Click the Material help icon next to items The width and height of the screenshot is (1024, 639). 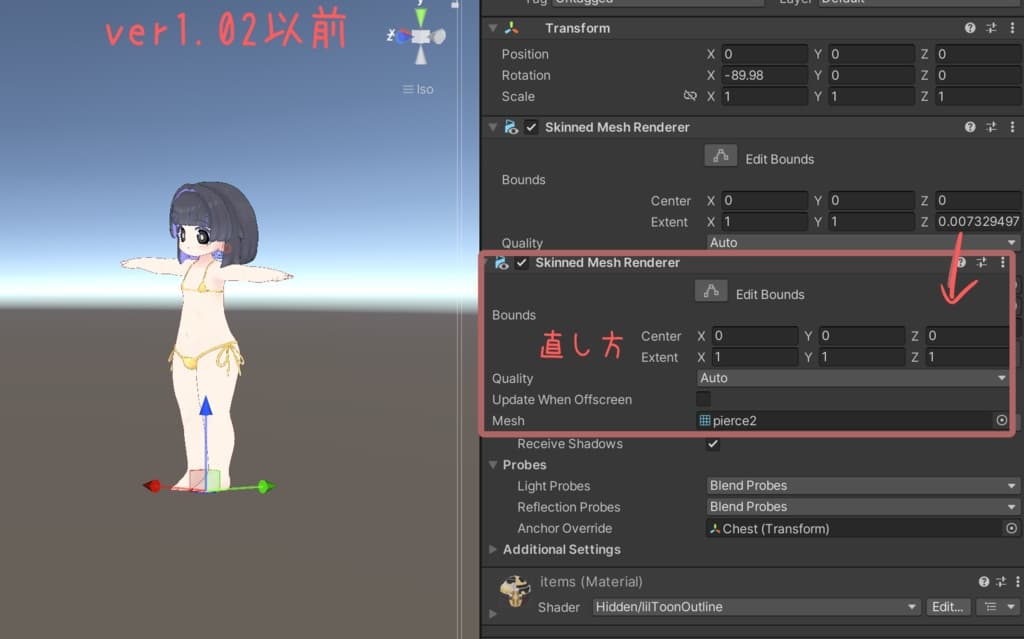[x=982, y=581]
